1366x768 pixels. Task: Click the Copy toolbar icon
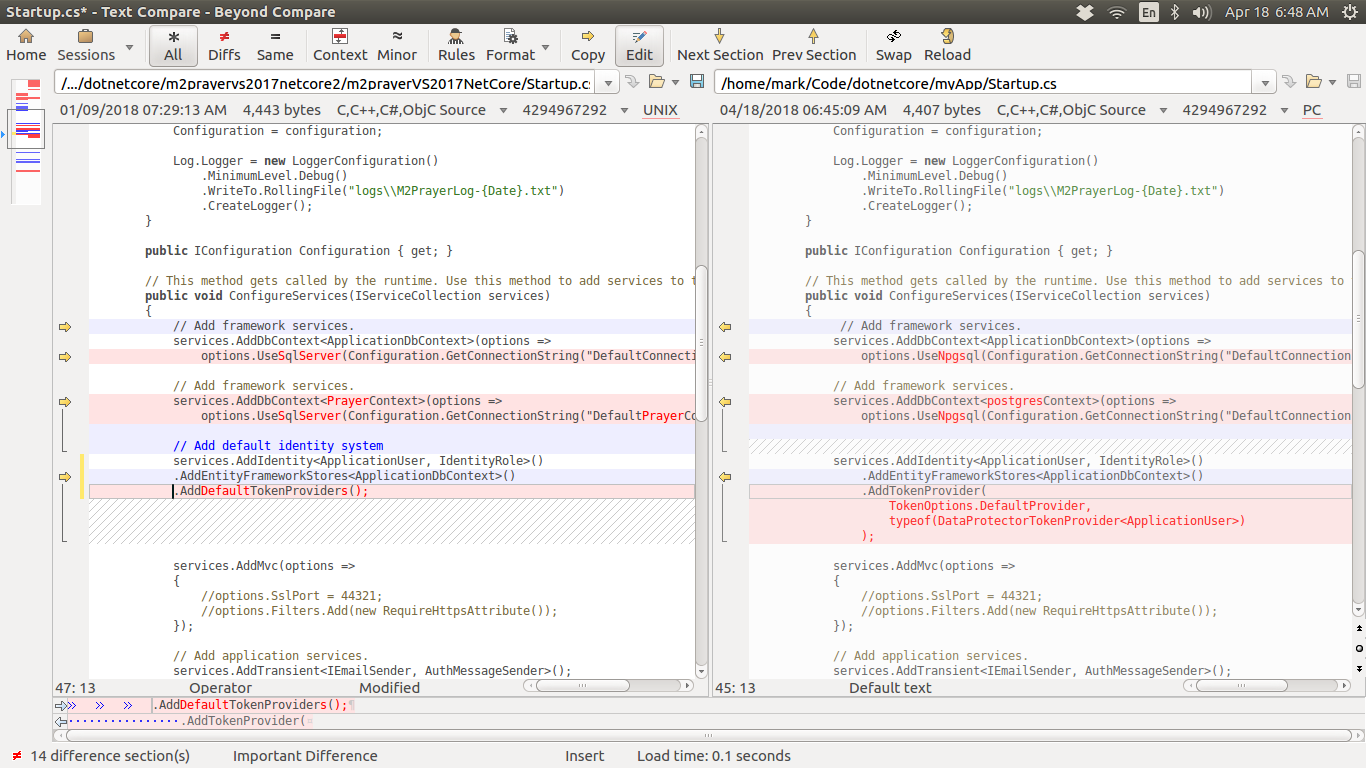click(587, 46)
